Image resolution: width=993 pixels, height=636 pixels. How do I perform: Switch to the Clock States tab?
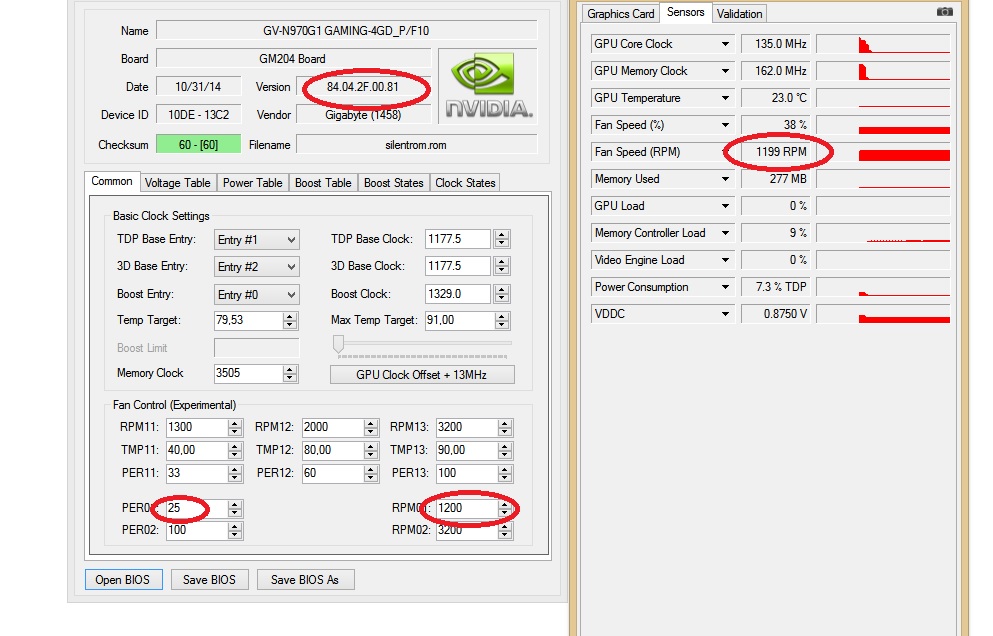click(465, 182)
